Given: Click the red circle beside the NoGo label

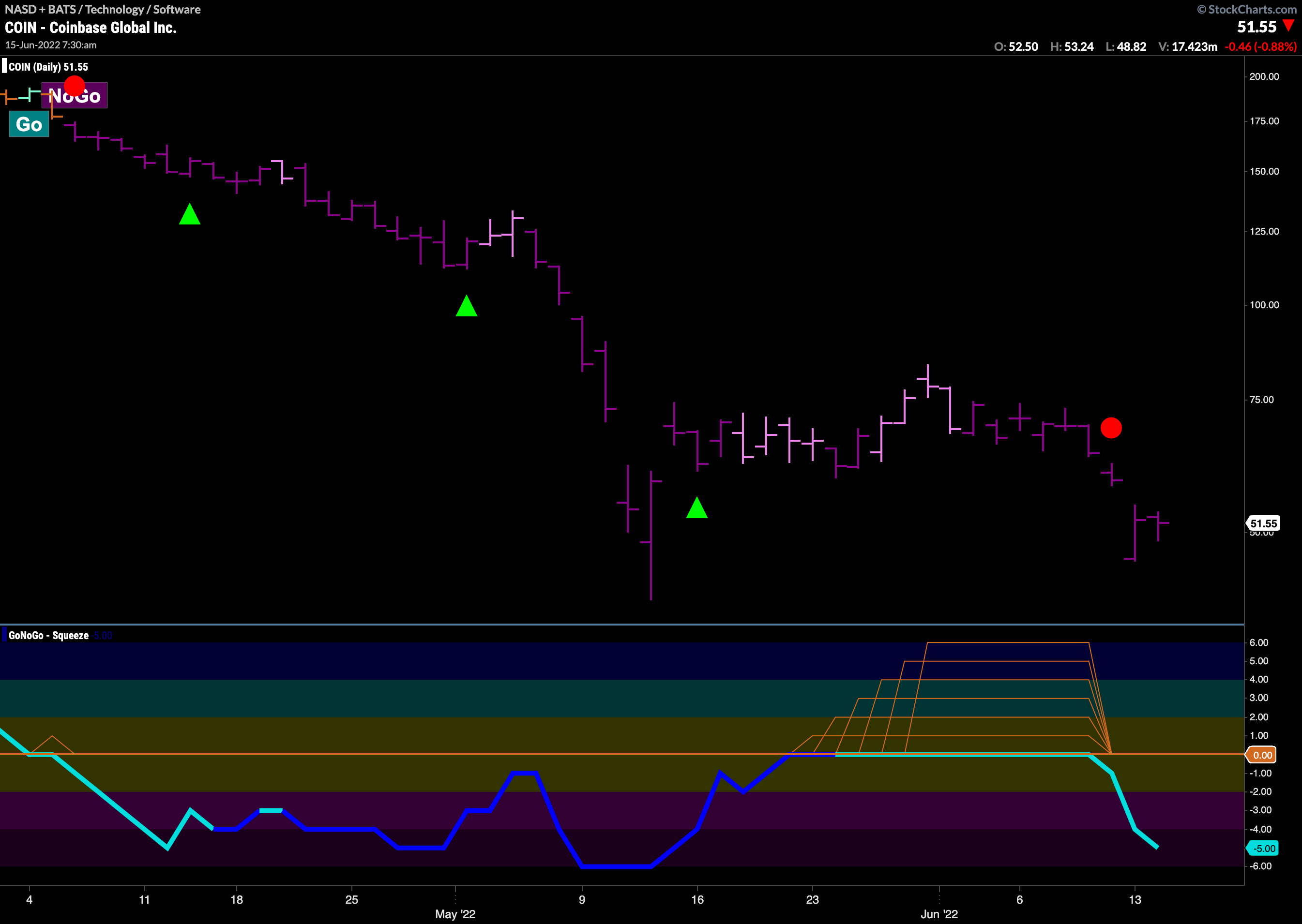Looking at the screenshot, I should point(75,86).
